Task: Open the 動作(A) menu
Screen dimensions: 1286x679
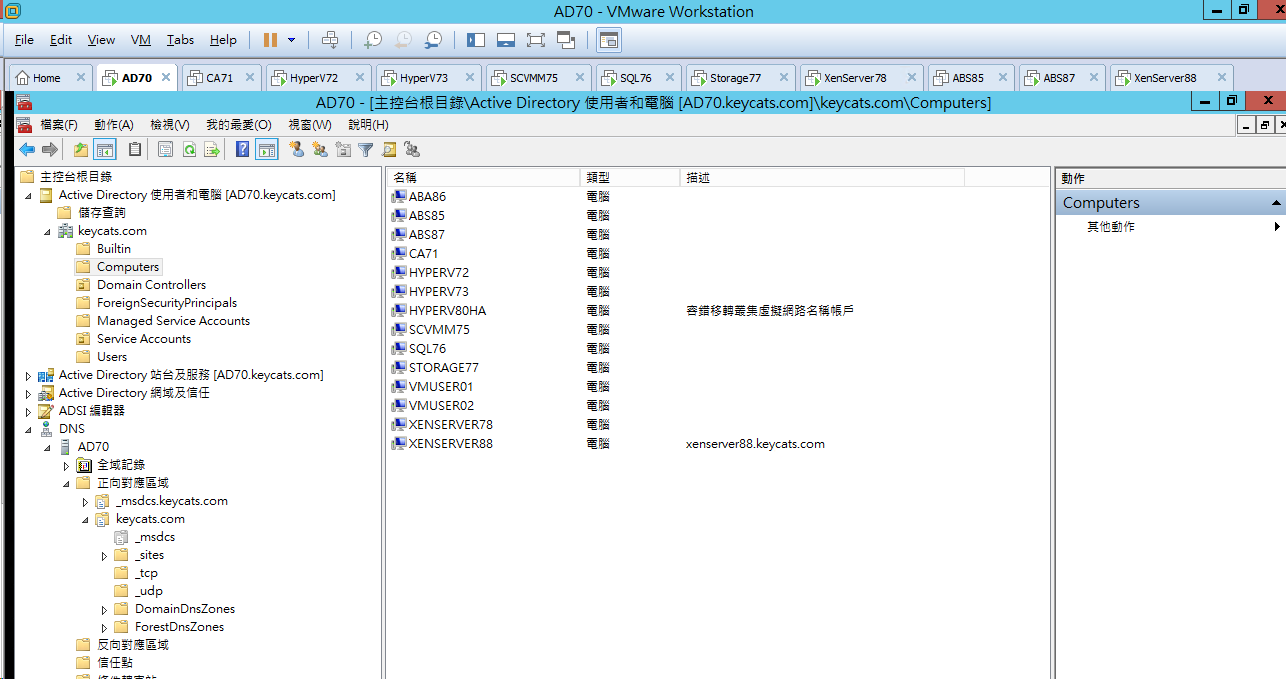Action: (x=114, y=125)
